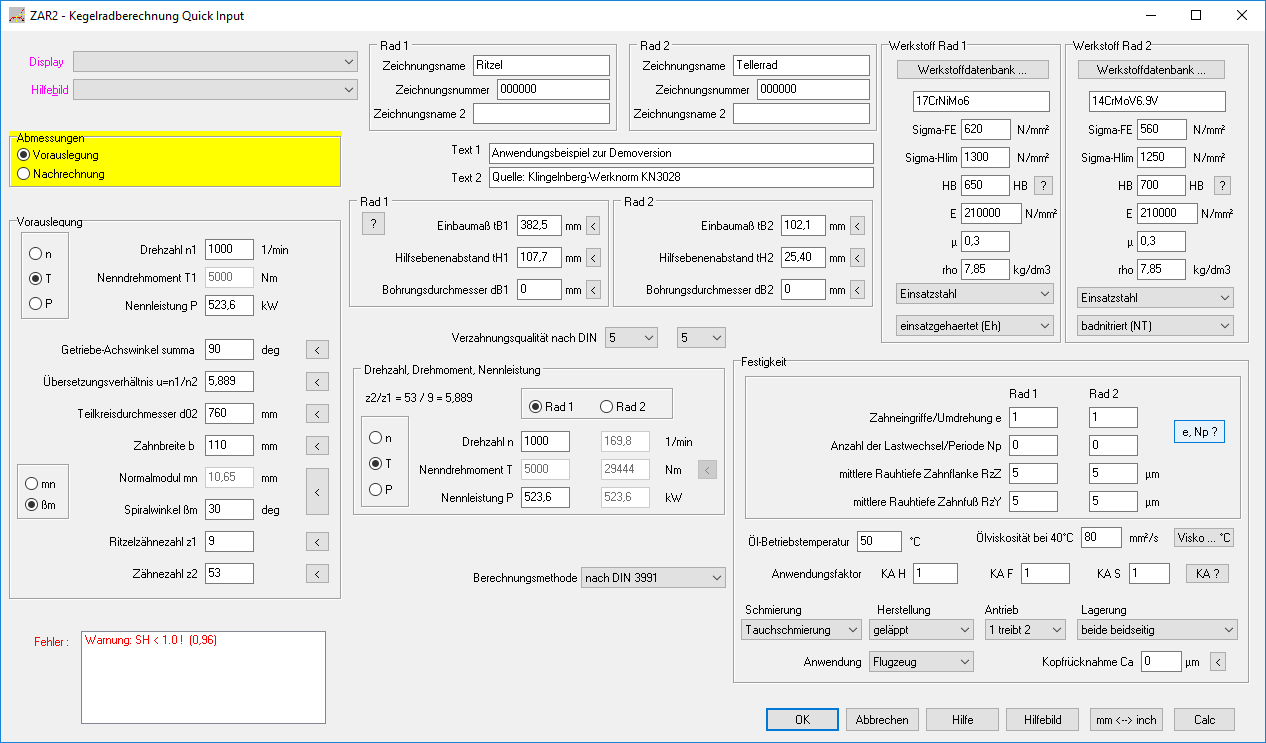This screenshot has height=743, width=1266.
Task: Choose 'T' in the Drehzahl, Drehmoment, Nennleistung group
Action: pyautogui.click(x=381, y=464)
